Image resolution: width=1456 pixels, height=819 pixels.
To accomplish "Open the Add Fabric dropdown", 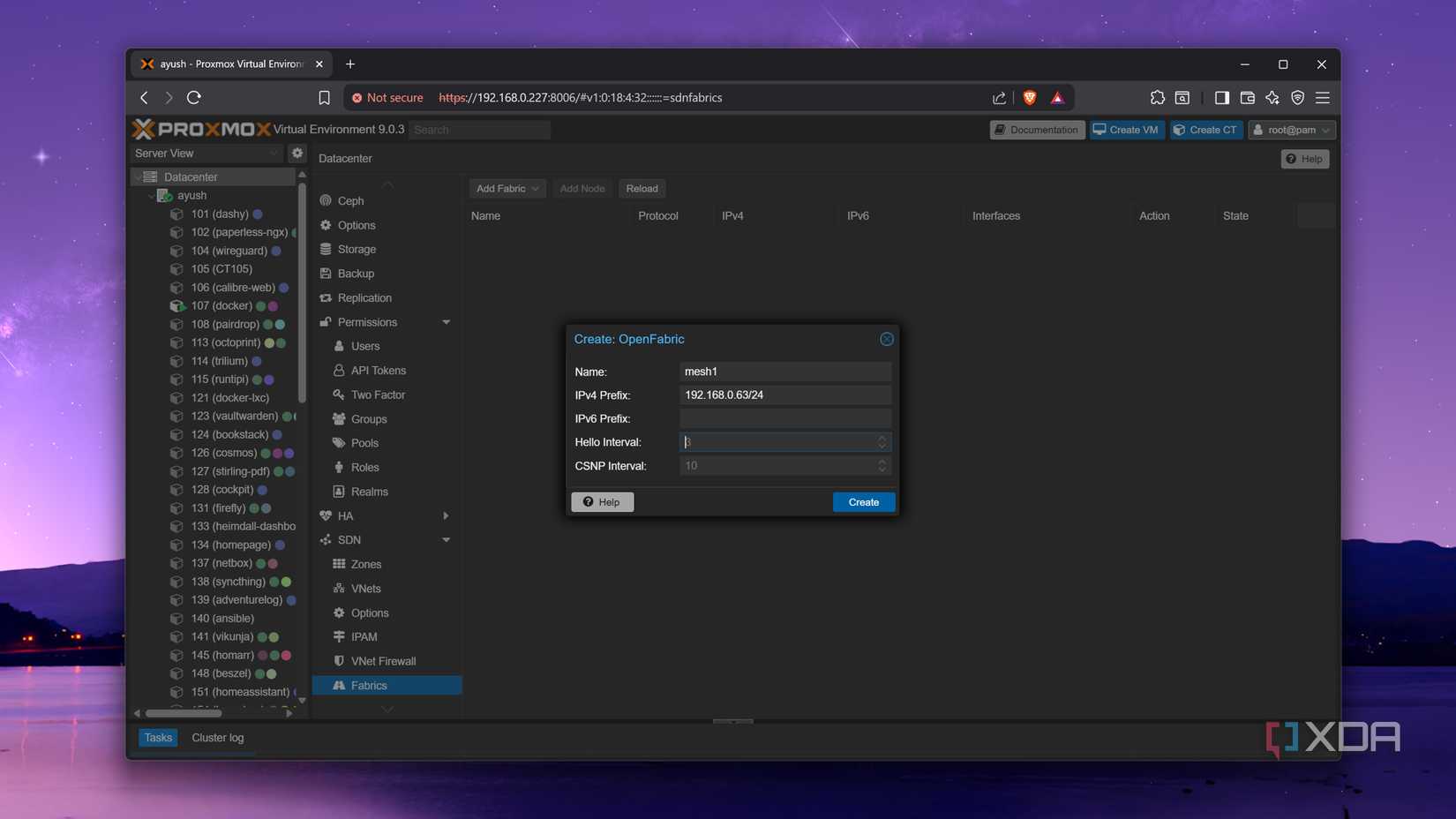I will coord(507,188).
